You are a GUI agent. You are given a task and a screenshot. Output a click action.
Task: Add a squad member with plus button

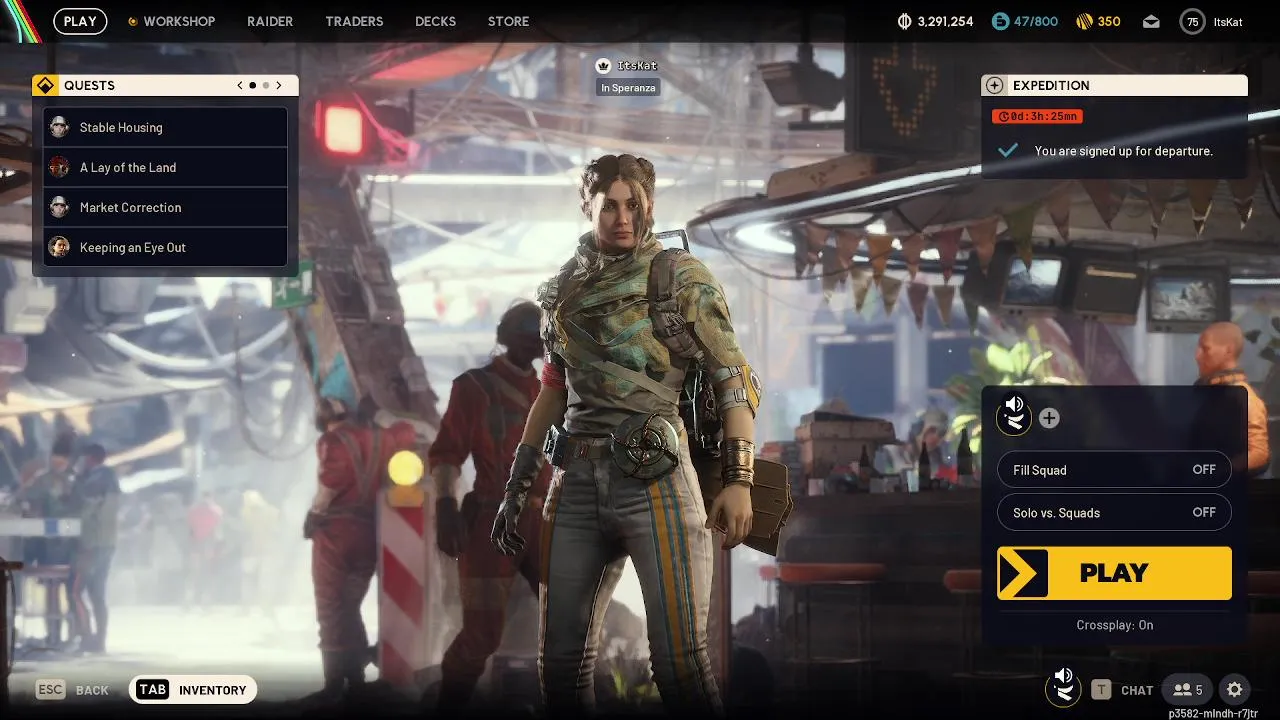pos(1048,418)
